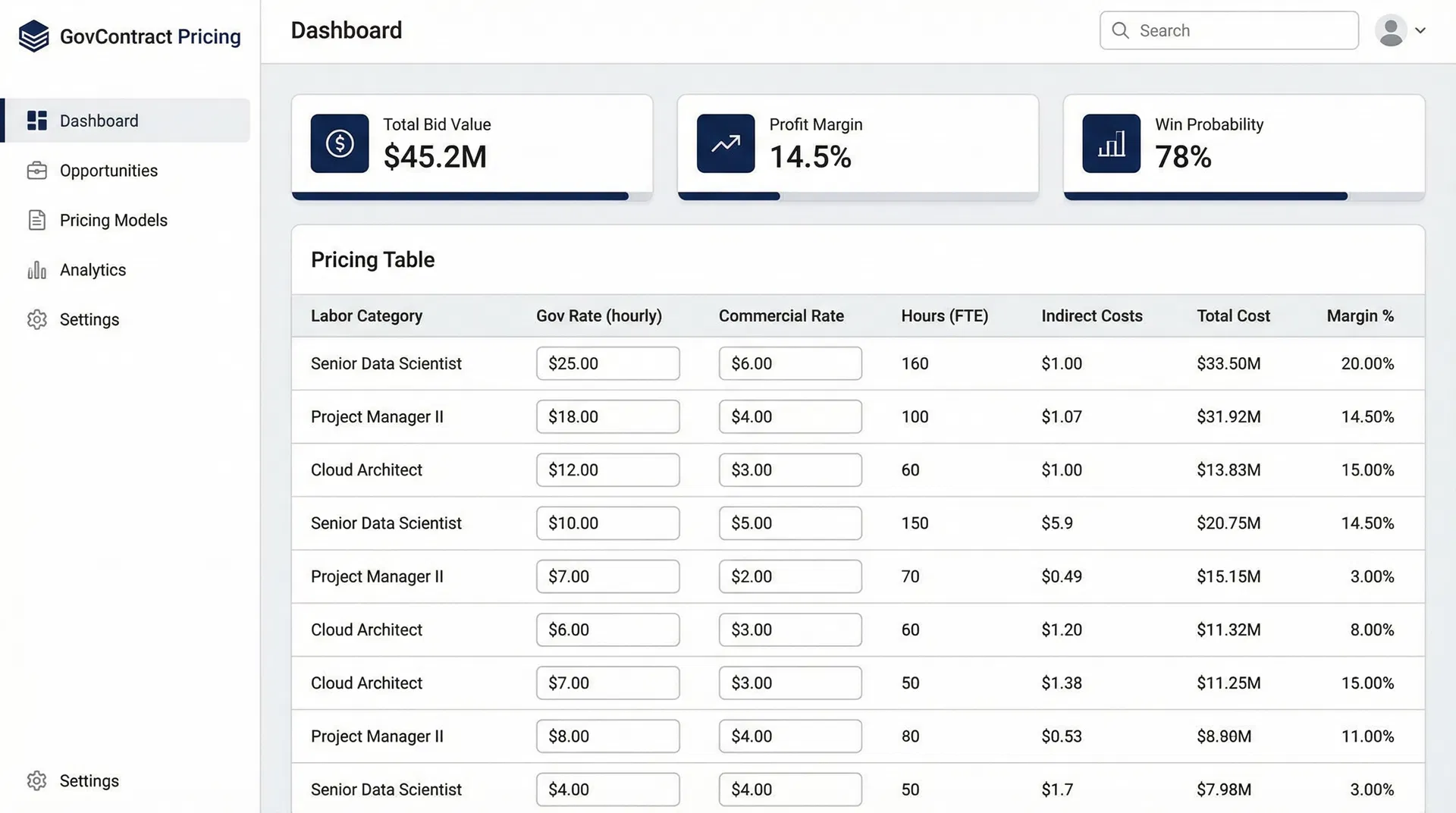The width and height of the screenshot is (1456, 813).
Task: Select the trend arrow icon on Profit Margin card
Action: tap(725, 143)
